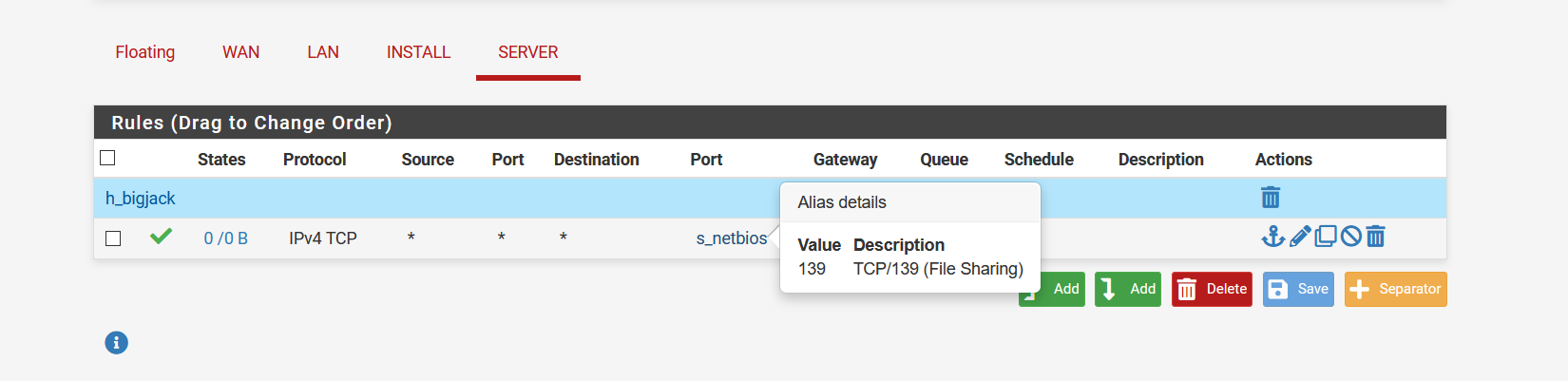Disable the IPv4 TCP rule via ban icon

click(1350, 237)
